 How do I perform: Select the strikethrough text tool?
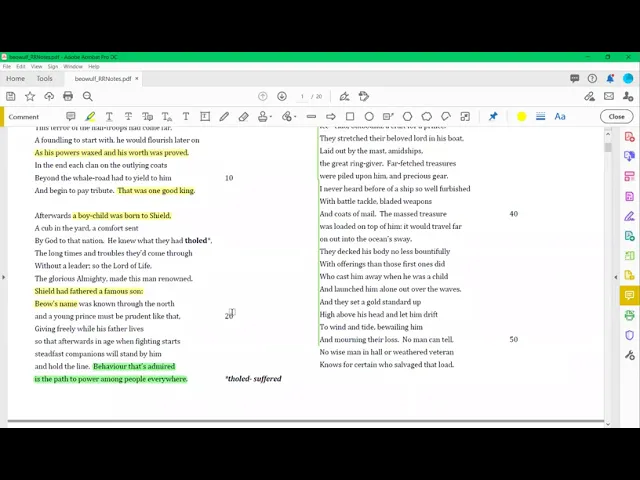(128, 117)
